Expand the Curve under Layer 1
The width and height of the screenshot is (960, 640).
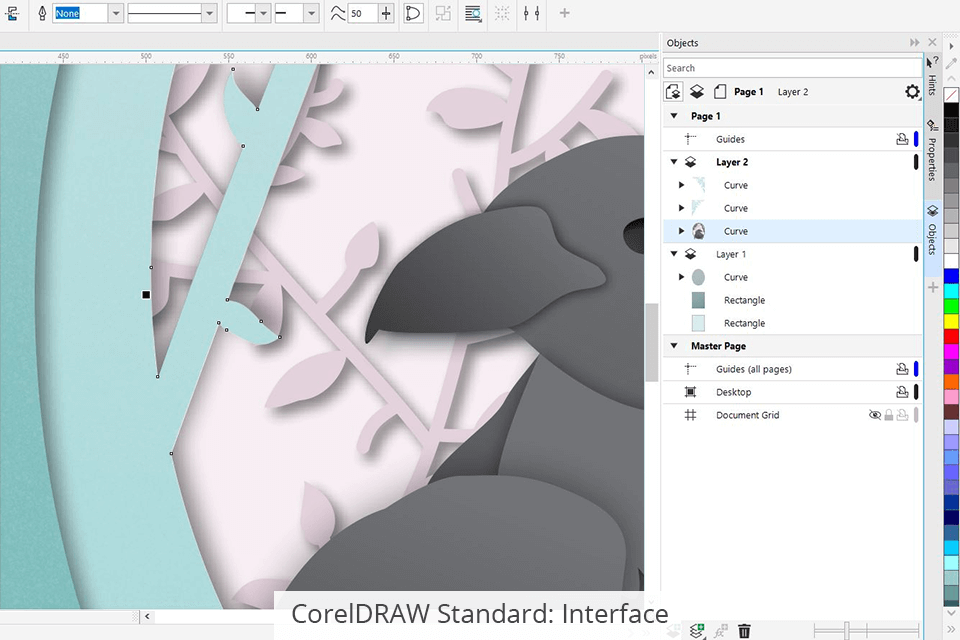(x=681, y=277)
